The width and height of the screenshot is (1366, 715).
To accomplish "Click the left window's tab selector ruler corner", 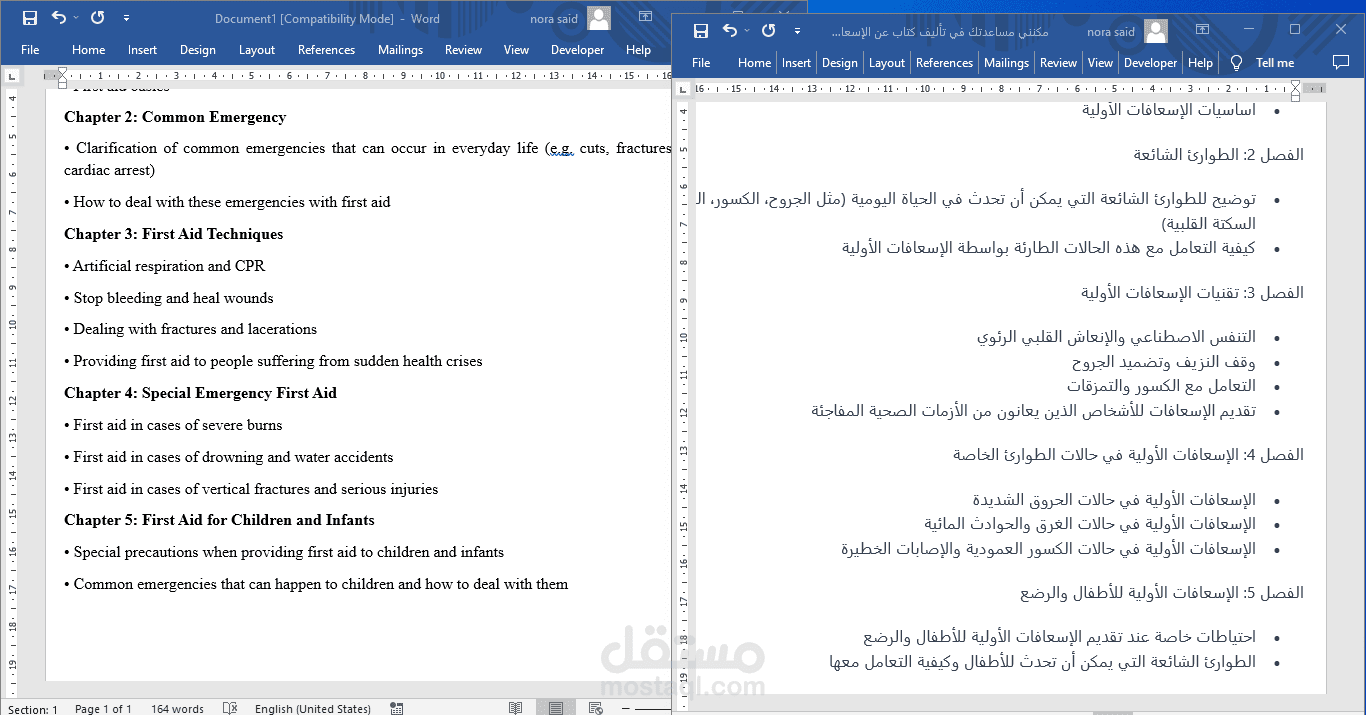I will [x=12, y=75].
